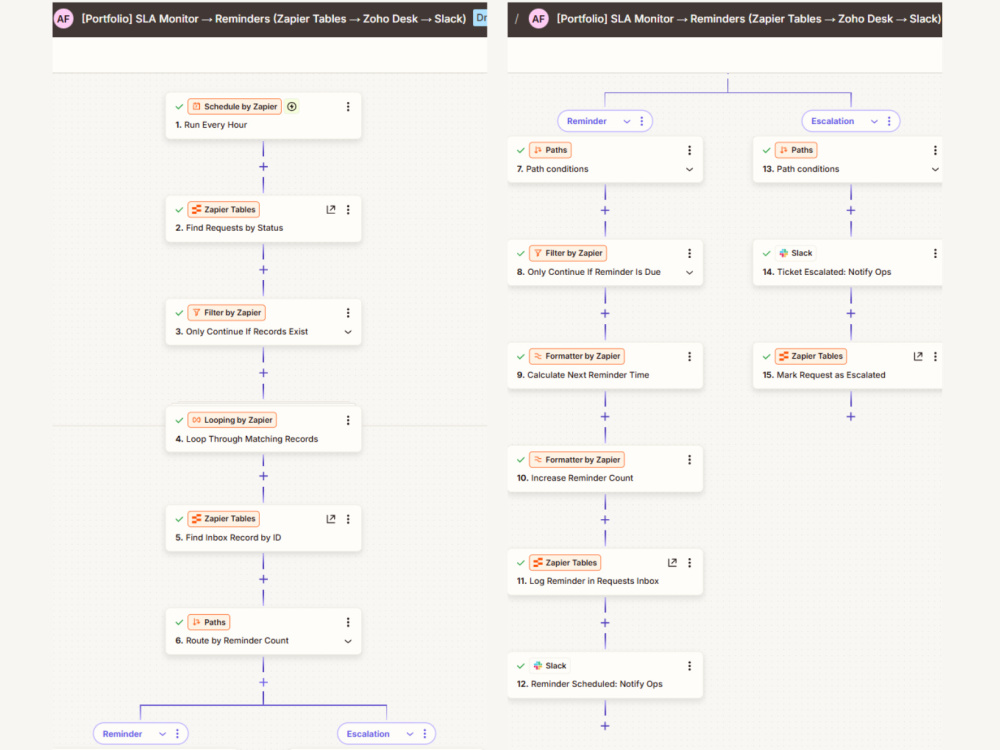Select Paths badge on step 6
This screenshot has height=750, width=1000.
[x=209, y=622]
